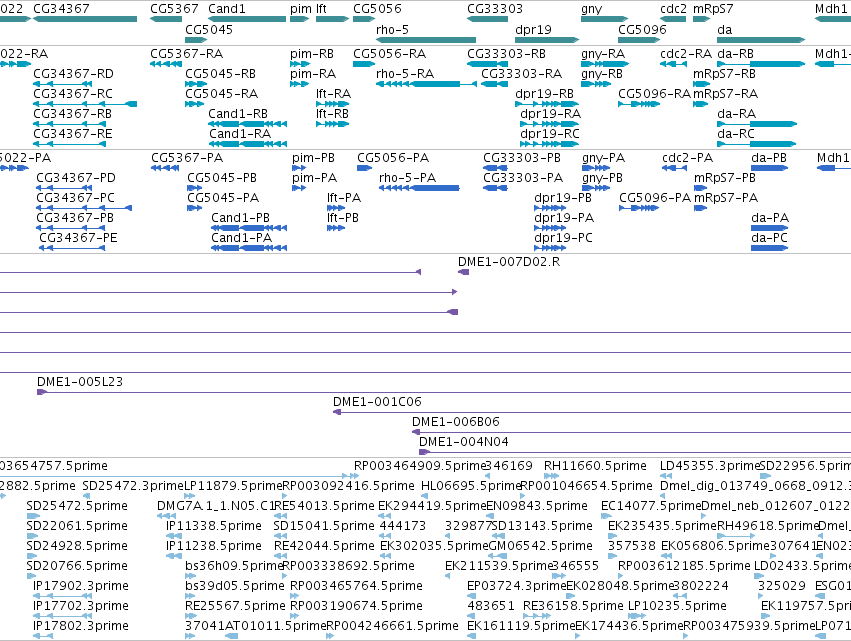
Task: Select transcript da-RB
Action: [x=761, y=64]
